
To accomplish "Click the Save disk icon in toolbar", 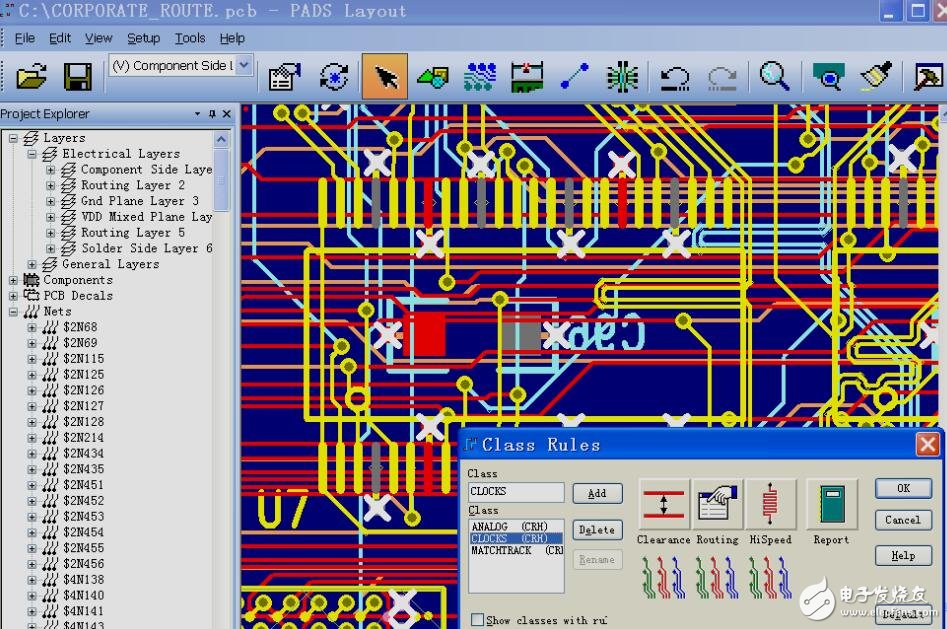I will pos(77,77).
